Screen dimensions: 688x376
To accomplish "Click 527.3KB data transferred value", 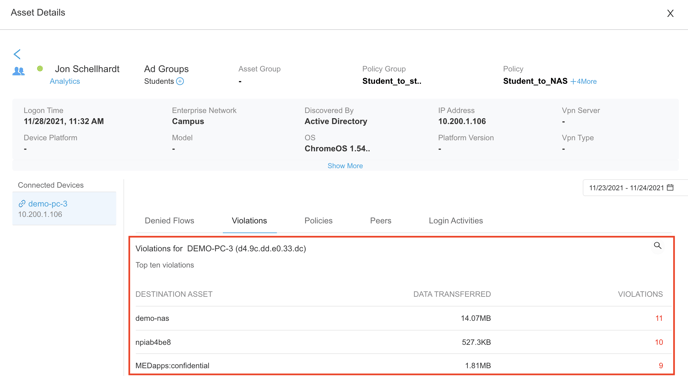I will (476, 342).
